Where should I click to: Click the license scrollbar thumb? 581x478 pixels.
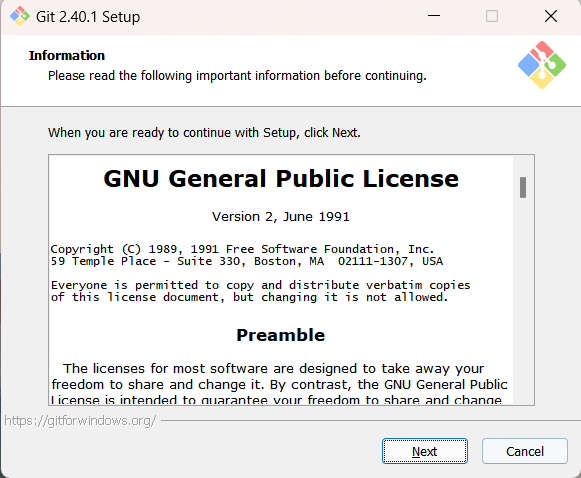click(523, 187)
